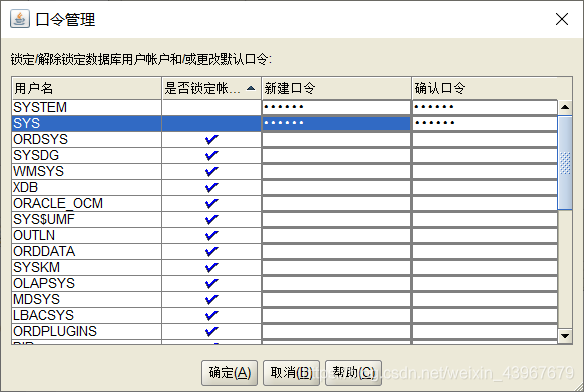Screen dimensions: 584x392
Task: Select the ORDDATA user name
Action: pos(44,252)
